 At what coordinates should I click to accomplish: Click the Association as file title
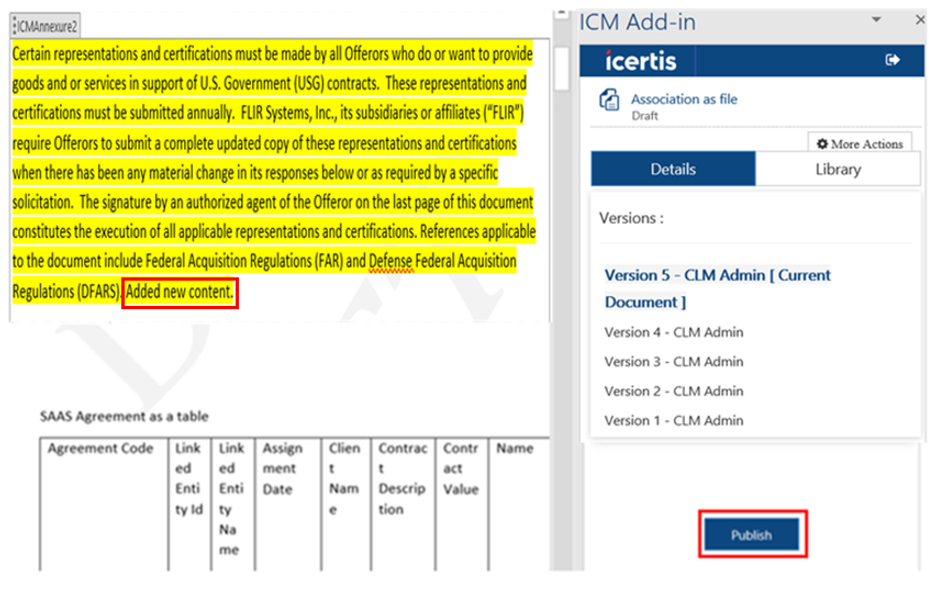tap(683, 99)
